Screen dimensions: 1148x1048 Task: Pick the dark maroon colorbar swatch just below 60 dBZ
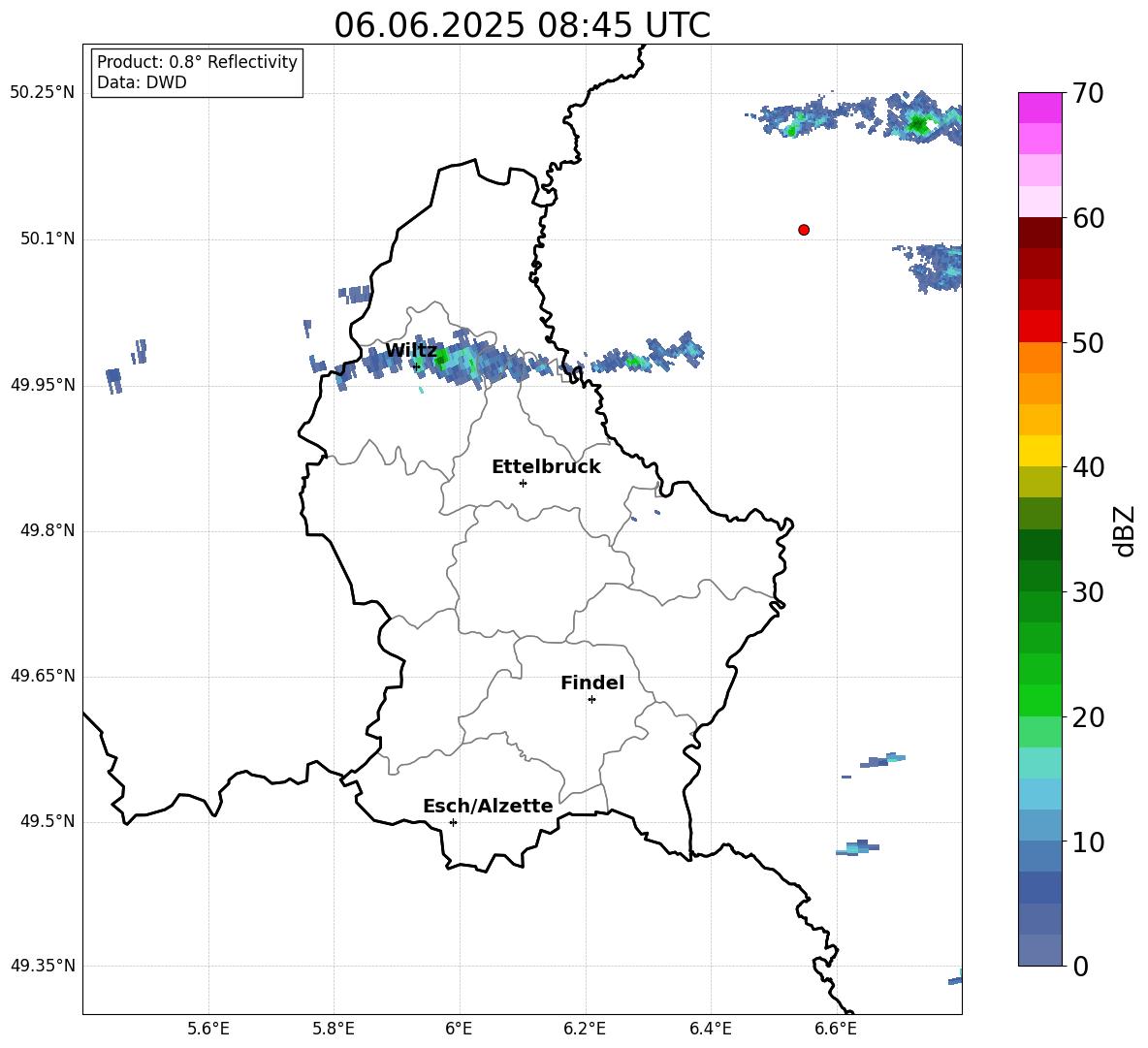click(x=1039, y=233)
